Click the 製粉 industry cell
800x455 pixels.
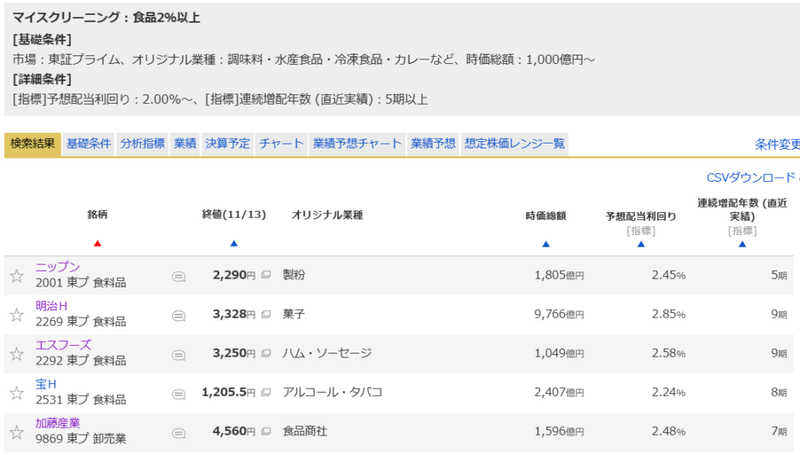click(x=294, y=275)
